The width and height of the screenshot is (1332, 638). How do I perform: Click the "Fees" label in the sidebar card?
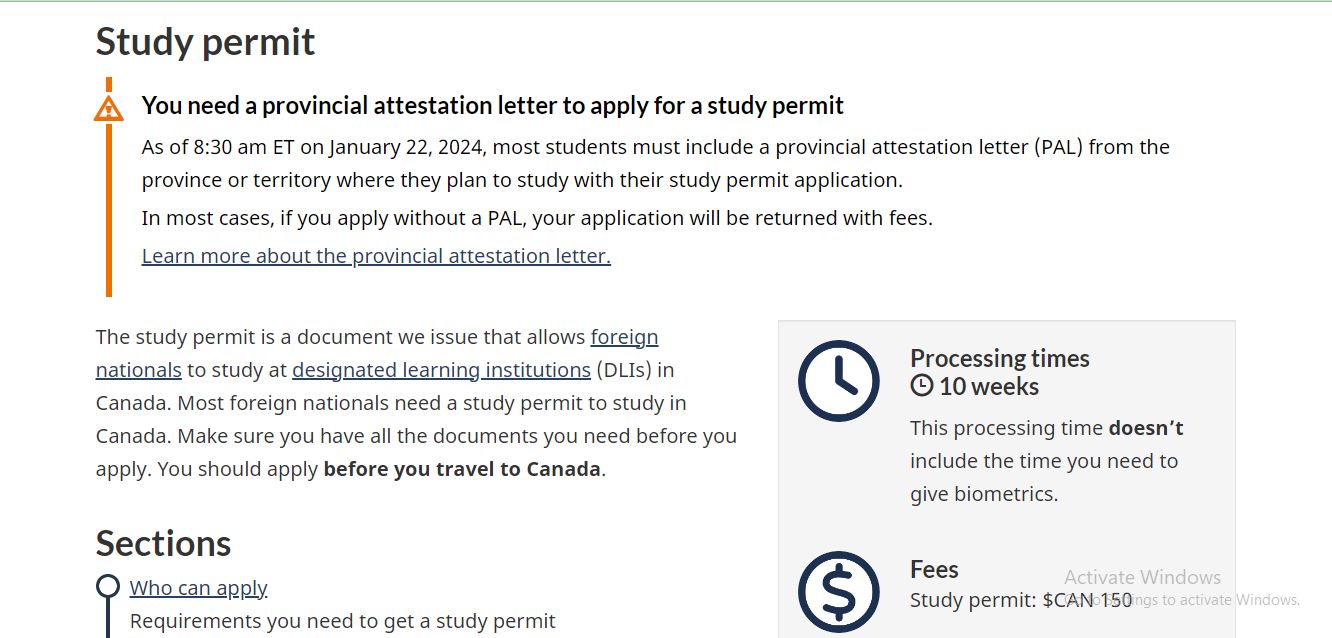[933, 569]
